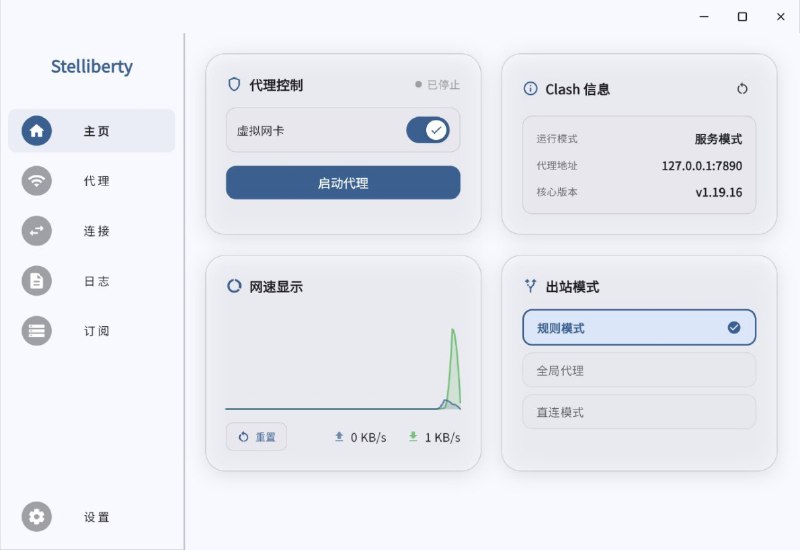Toggle the 虚拟网卡 switch off
This screenshot has height=550, width=800.
[427, 130]
